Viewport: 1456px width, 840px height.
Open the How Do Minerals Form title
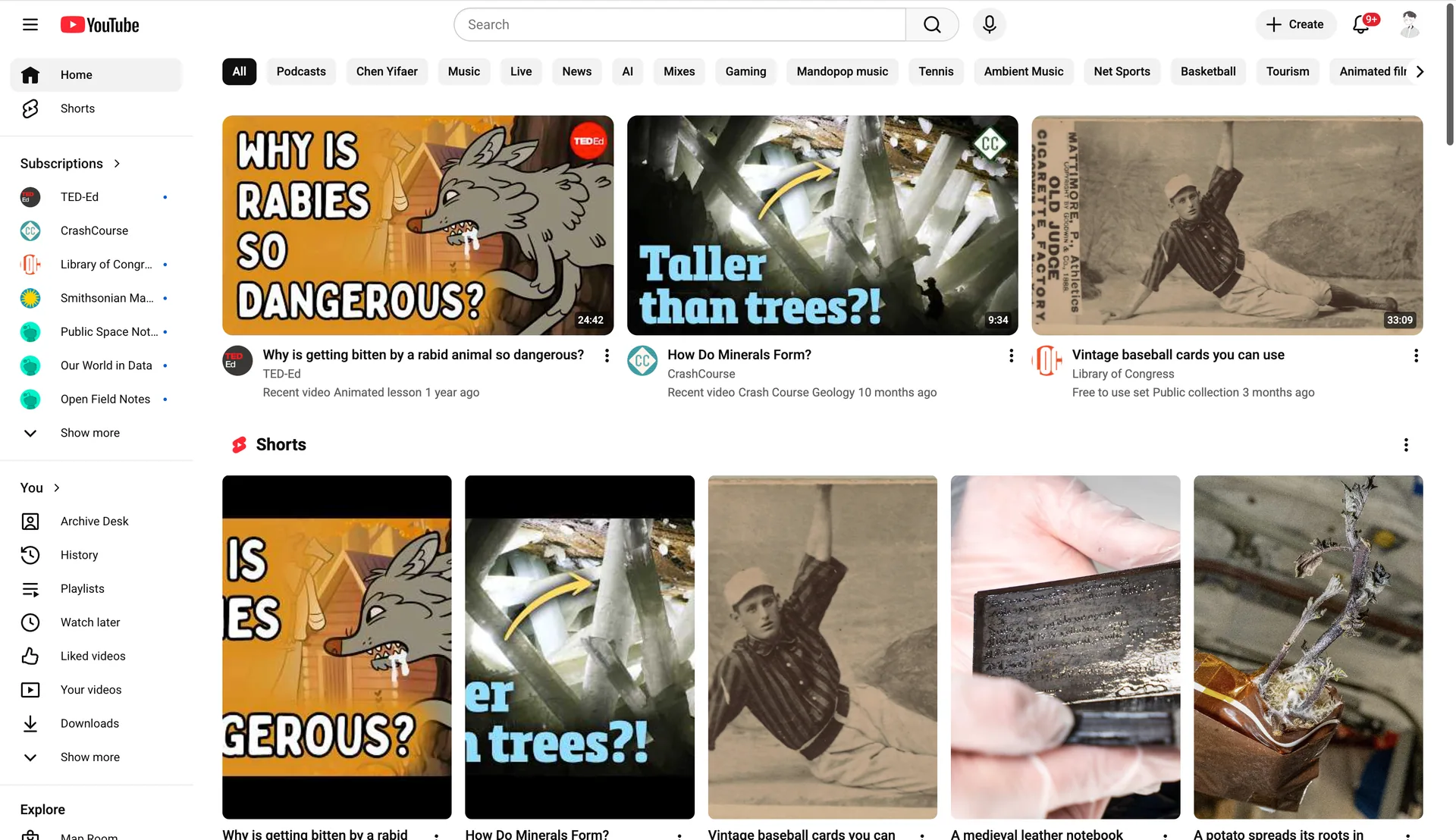tap(739, 355)
